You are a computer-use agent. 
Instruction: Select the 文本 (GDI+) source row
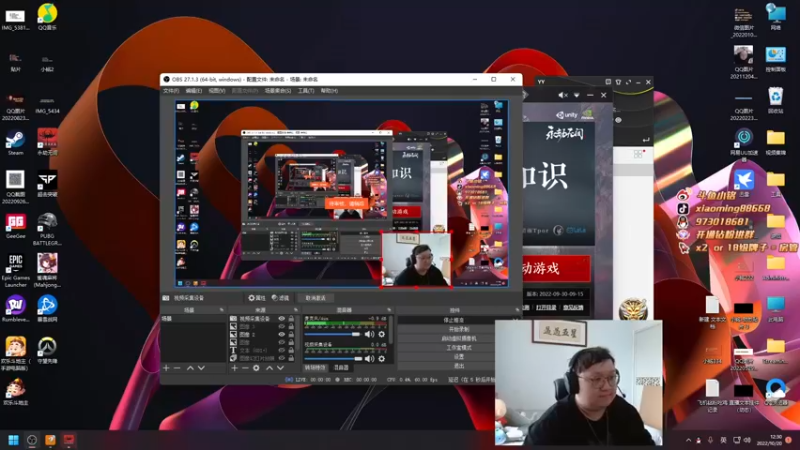click(x=263, y=351)
